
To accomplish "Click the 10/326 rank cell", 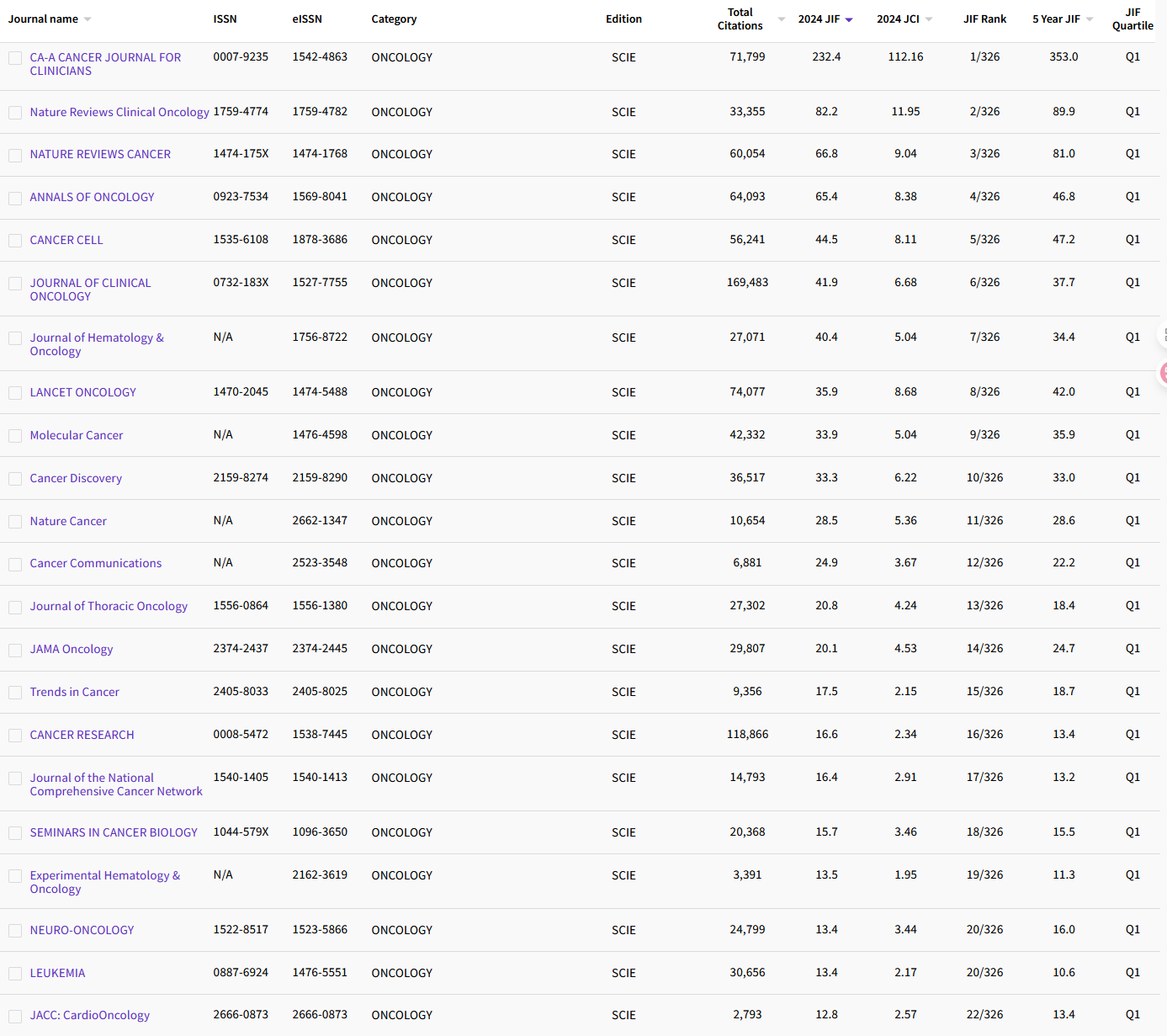I will [x=984, y=477].
